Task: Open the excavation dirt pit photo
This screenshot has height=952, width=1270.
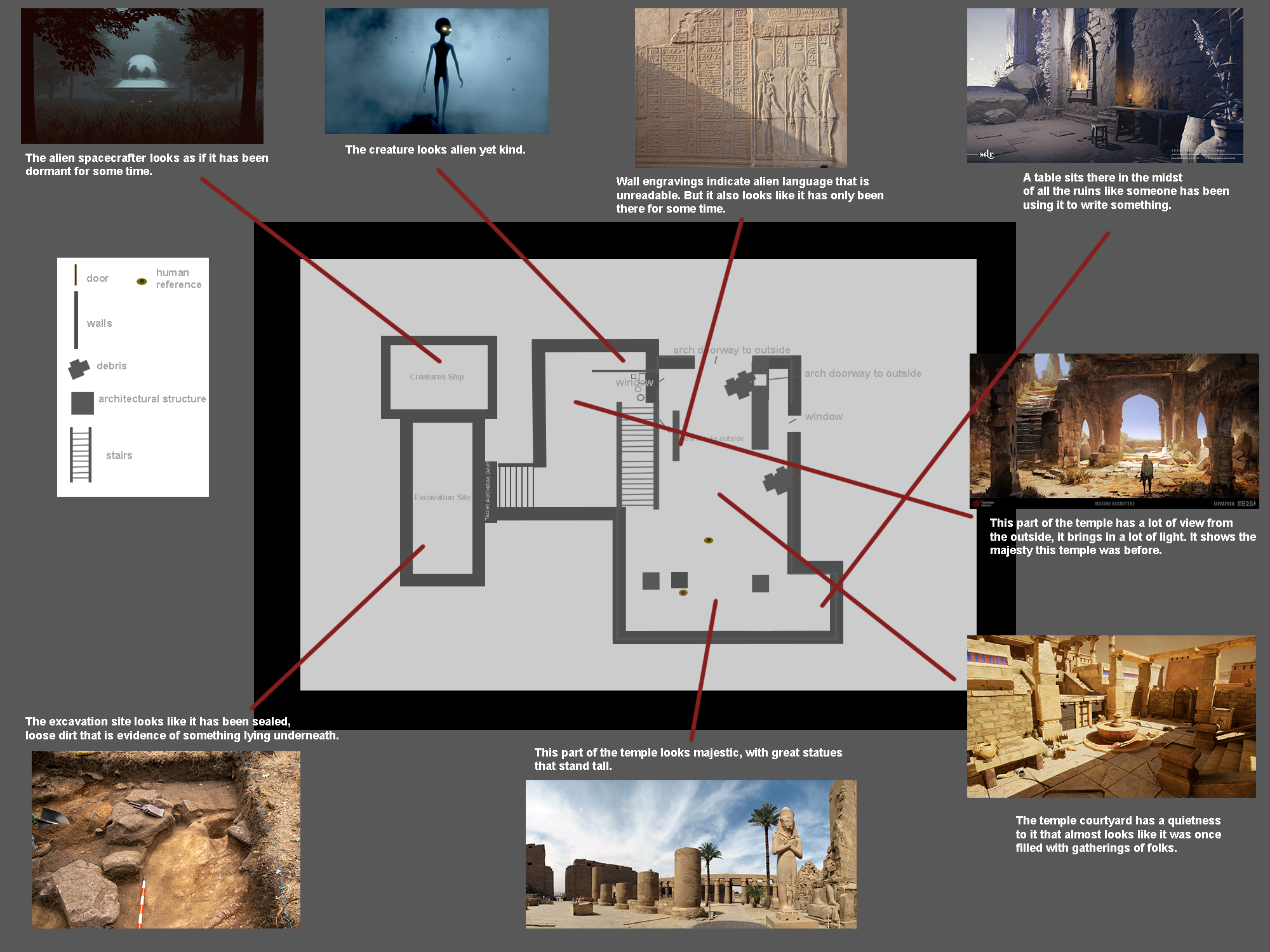Action: click(x=166, y=839)
